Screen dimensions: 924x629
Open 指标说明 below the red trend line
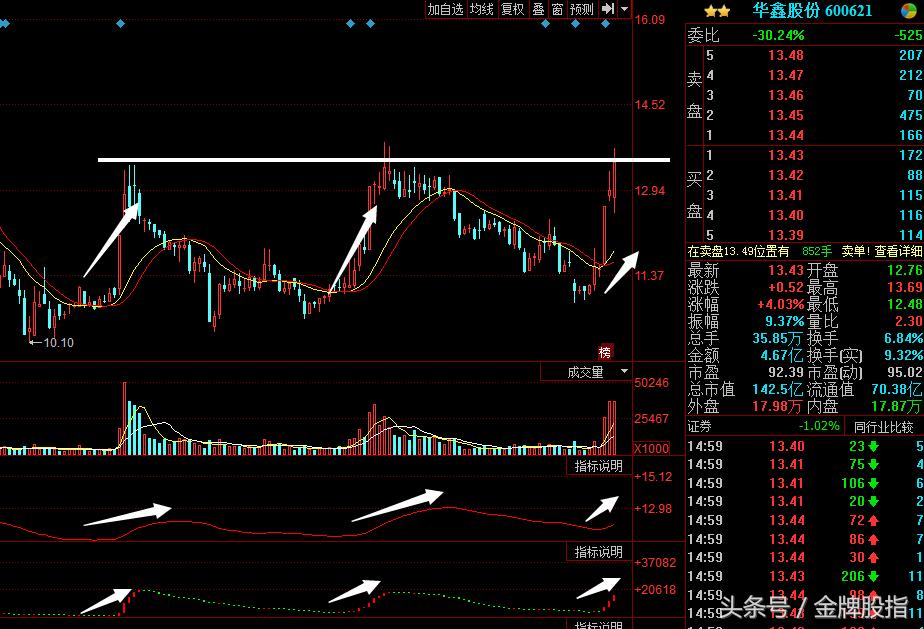598,552
